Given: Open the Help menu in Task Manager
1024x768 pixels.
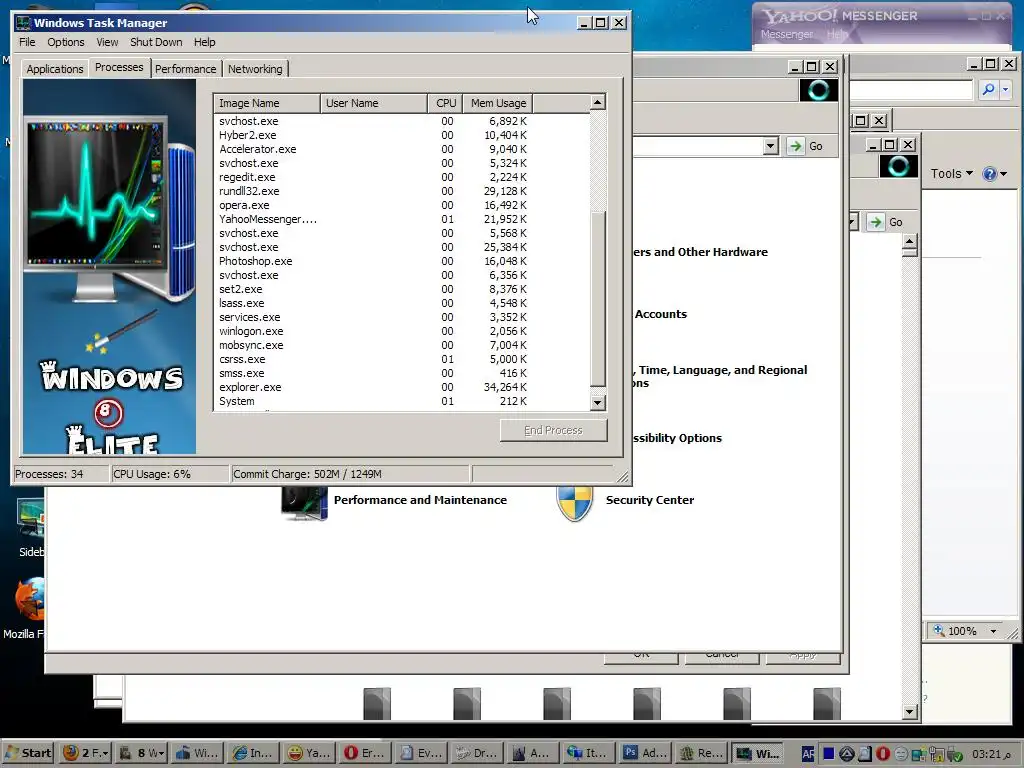Looking at the screenshot, I should click(x=204, y=42).
